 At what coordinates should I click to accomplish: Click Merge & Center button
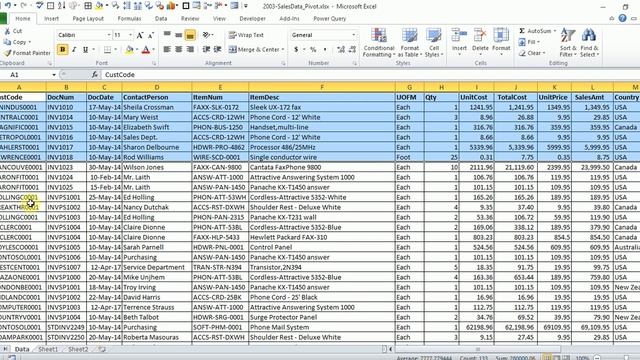click(x=253, y=50)
